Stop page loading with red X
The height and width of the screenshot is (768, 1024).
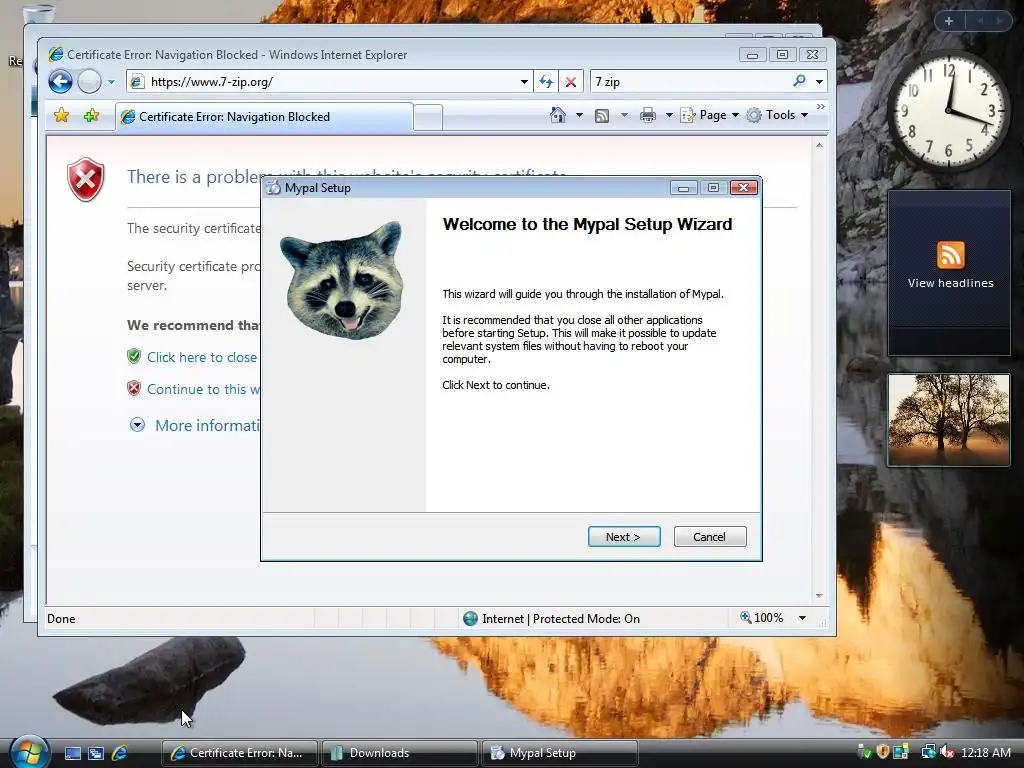(571, 82)
